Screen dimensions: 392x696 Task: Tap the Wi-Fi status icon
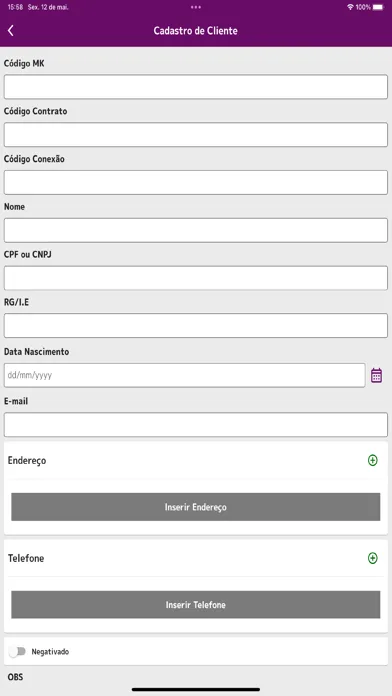[x=350, y=7]
